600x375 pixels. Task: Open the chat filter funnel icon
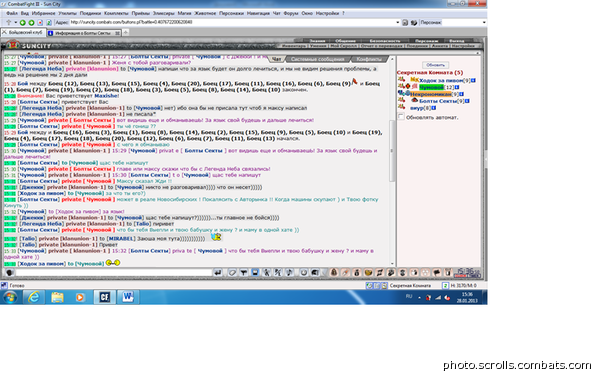coord(243,272)
